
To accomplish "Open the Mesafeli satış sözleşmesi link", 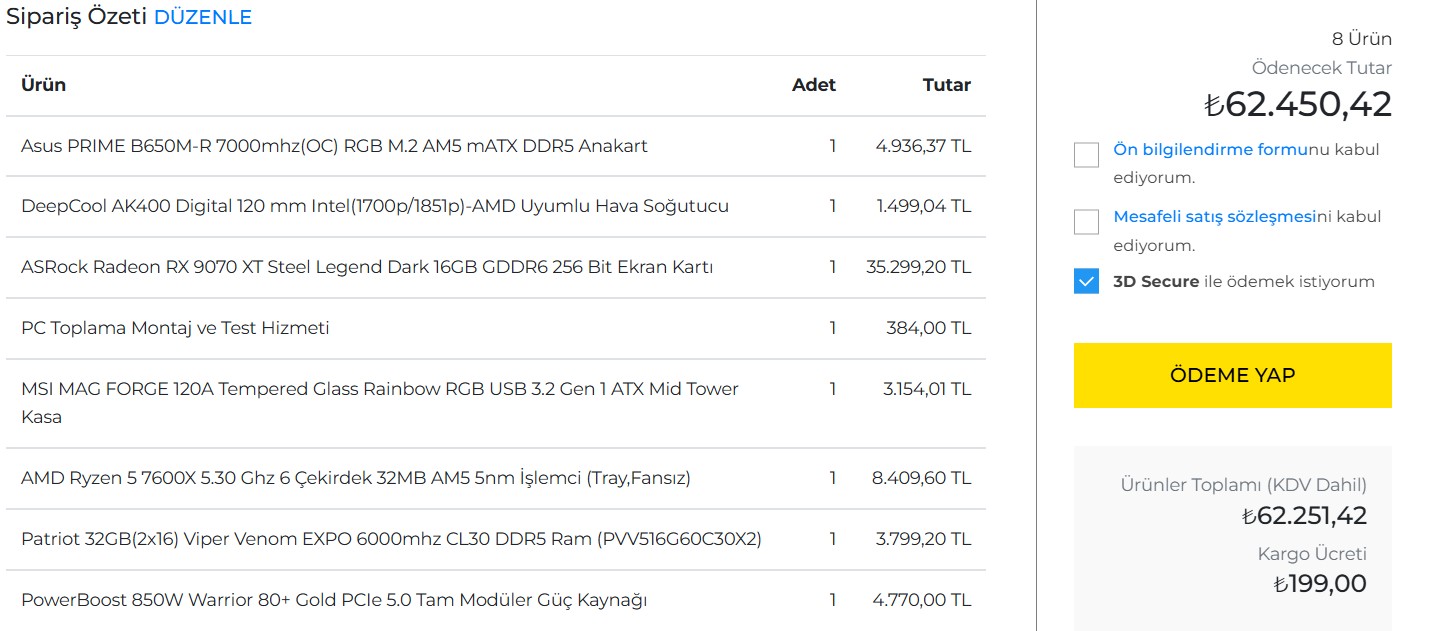I will (1214, 217).
